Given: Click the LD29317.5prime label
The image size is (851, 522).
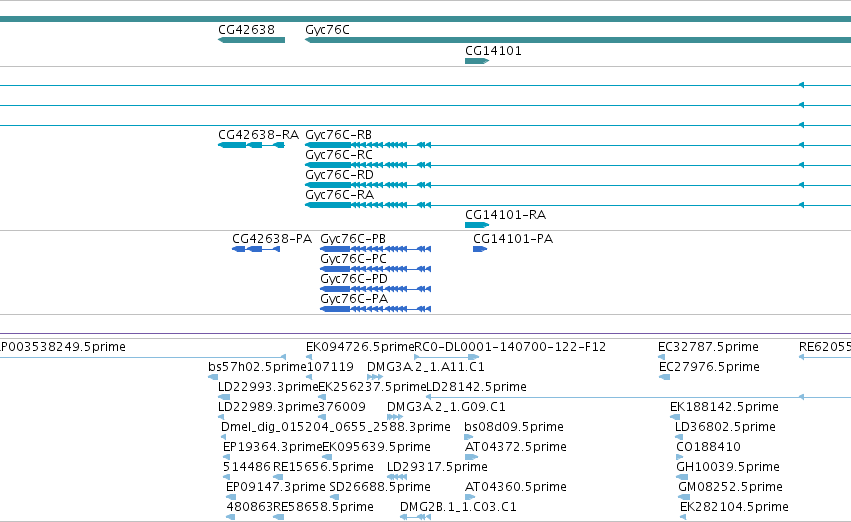Looking at the screenshot, I should click(x=437, y=467).
